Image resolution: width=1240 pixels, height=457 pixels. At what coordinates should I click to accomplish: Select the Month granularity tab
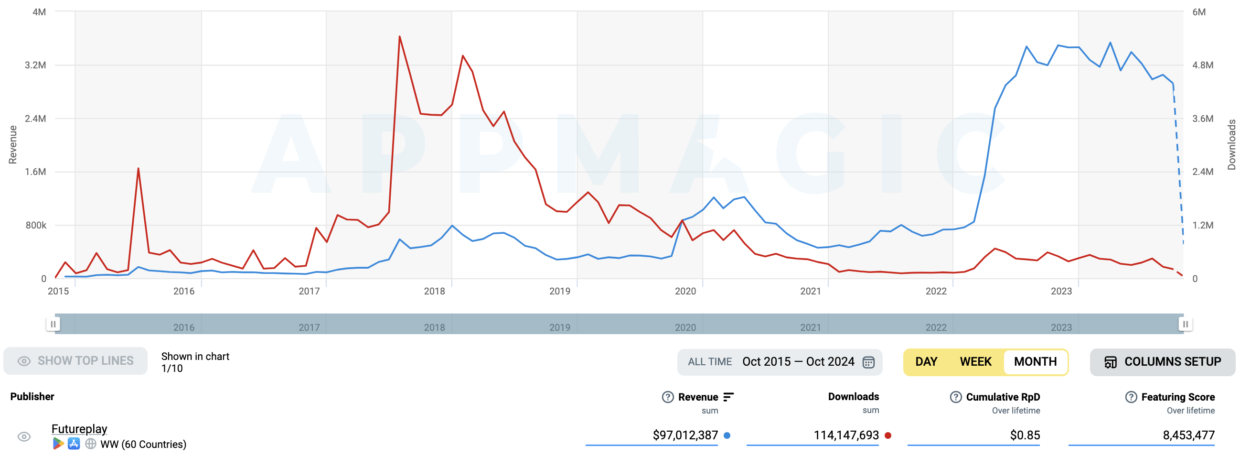pos(1034,362)
